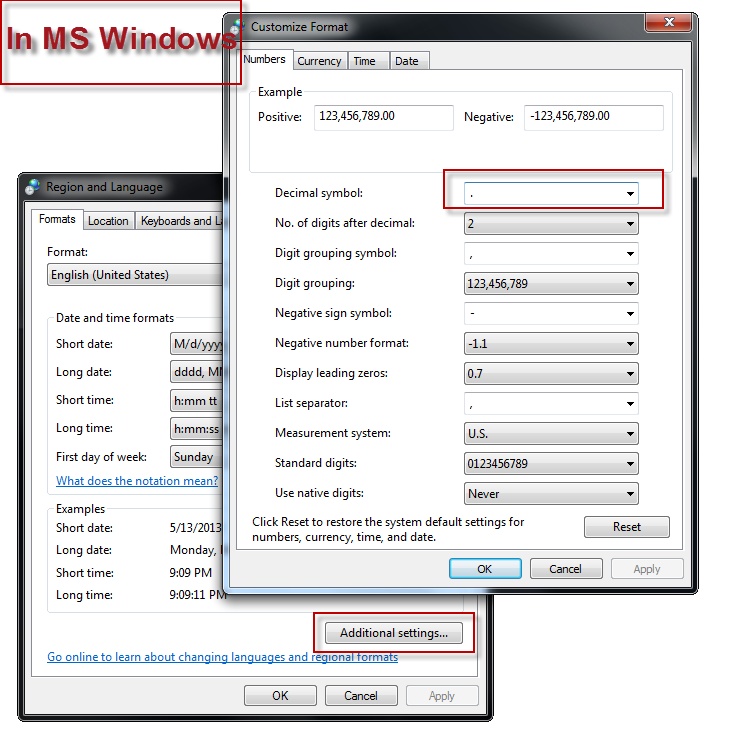Switch to the Currency tab
The image size is (740, 738).
coord(320,61)
